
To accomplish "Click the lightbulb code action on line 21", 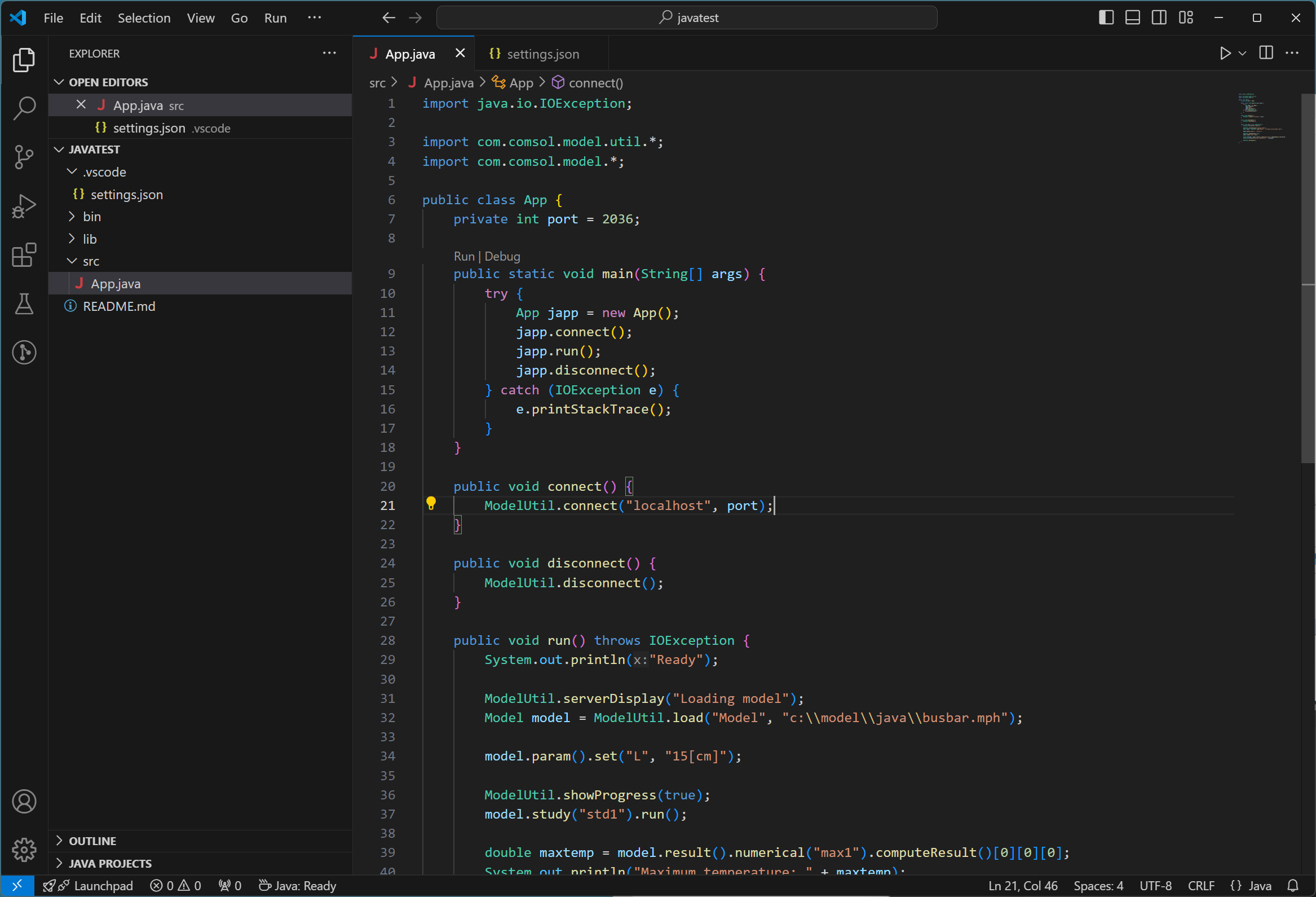I will (431, 503).
